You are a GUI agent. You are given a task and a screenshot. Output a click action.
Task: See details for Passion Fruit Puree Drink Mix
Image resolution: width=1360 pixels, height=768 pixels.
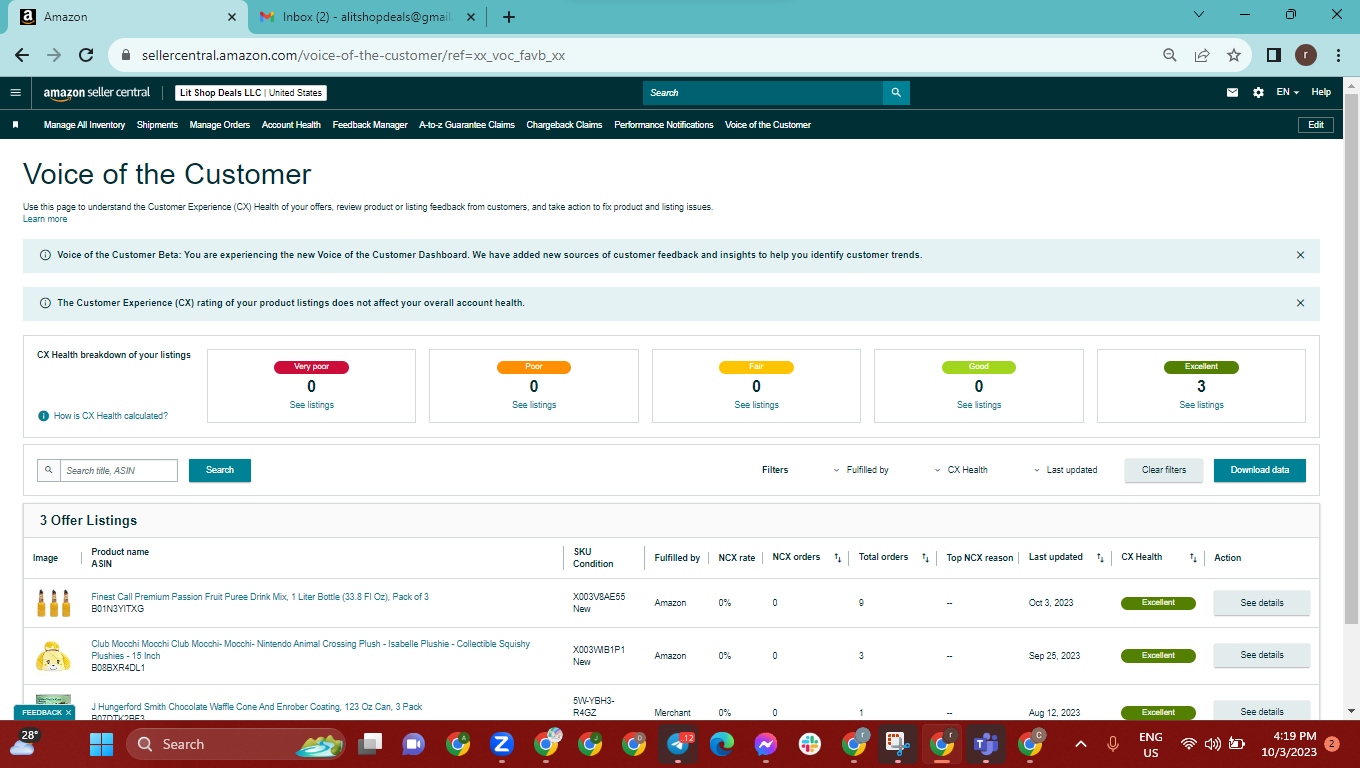pyautogui.click(x=1262, y=603)
